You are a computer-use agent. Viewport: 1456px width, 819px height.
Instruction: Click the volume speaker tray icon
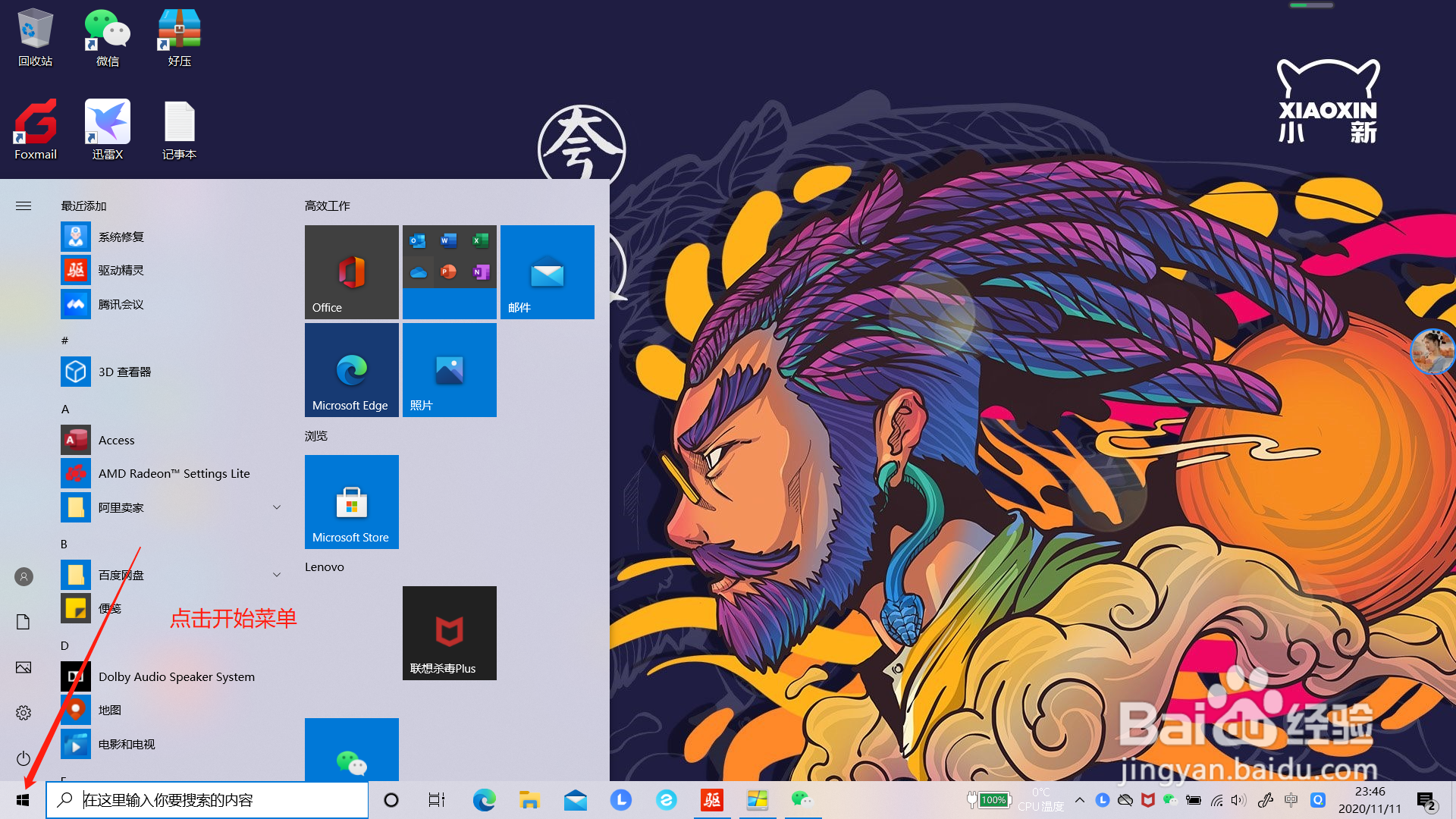(1238, 800)
